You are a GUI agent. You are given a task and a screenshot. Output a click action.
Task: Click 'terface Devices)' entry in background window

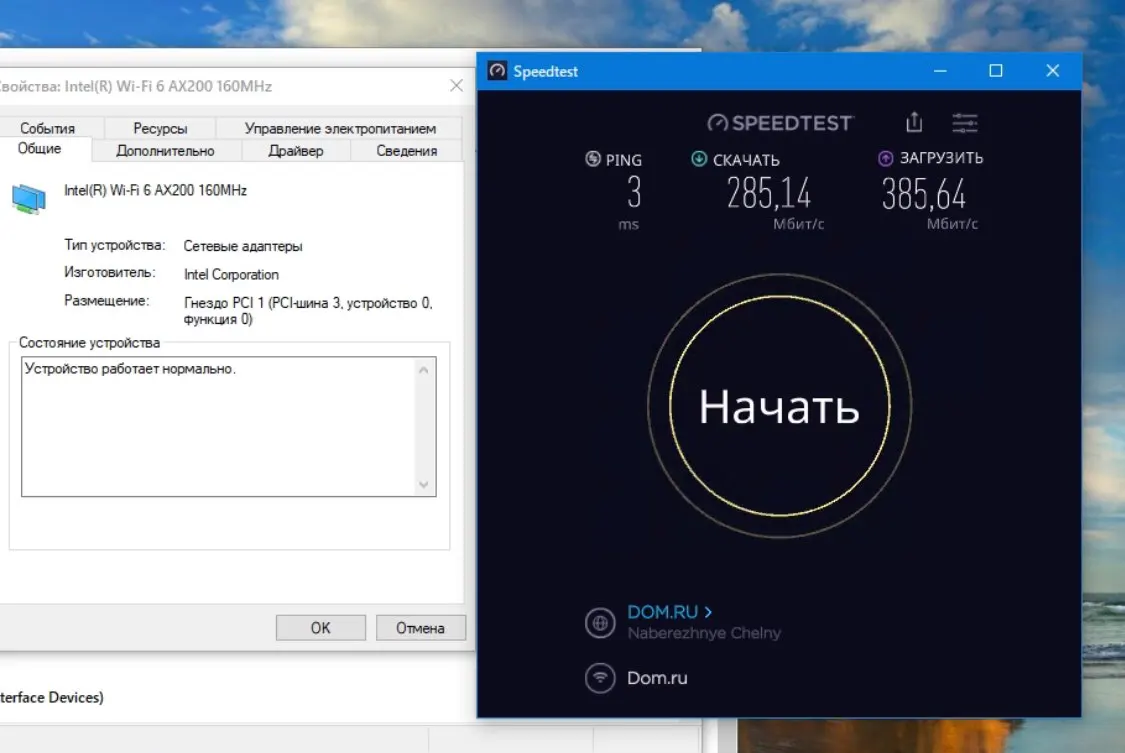pyautogui.click(x=52, y=697)
